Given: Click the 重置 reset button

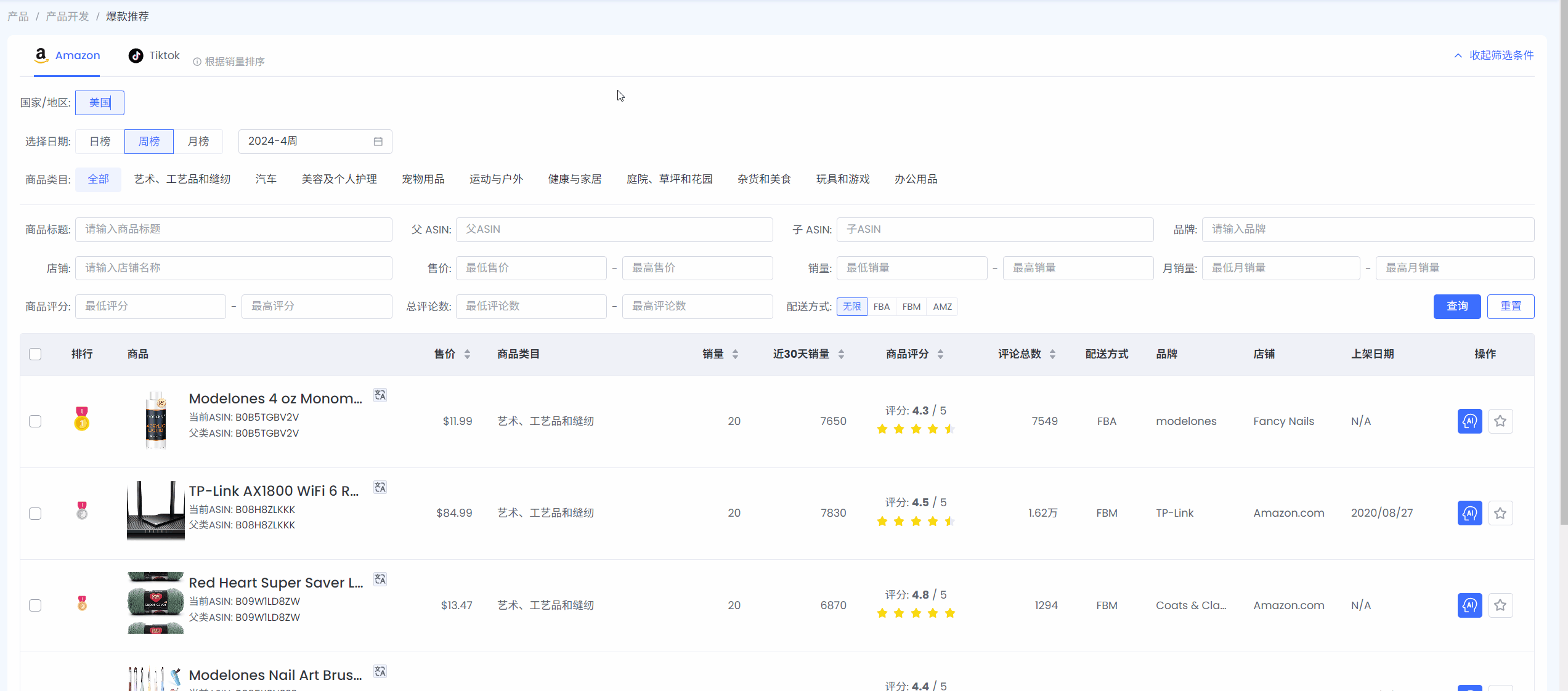Looking at the screenshot, I should [x=1510, y=307].
